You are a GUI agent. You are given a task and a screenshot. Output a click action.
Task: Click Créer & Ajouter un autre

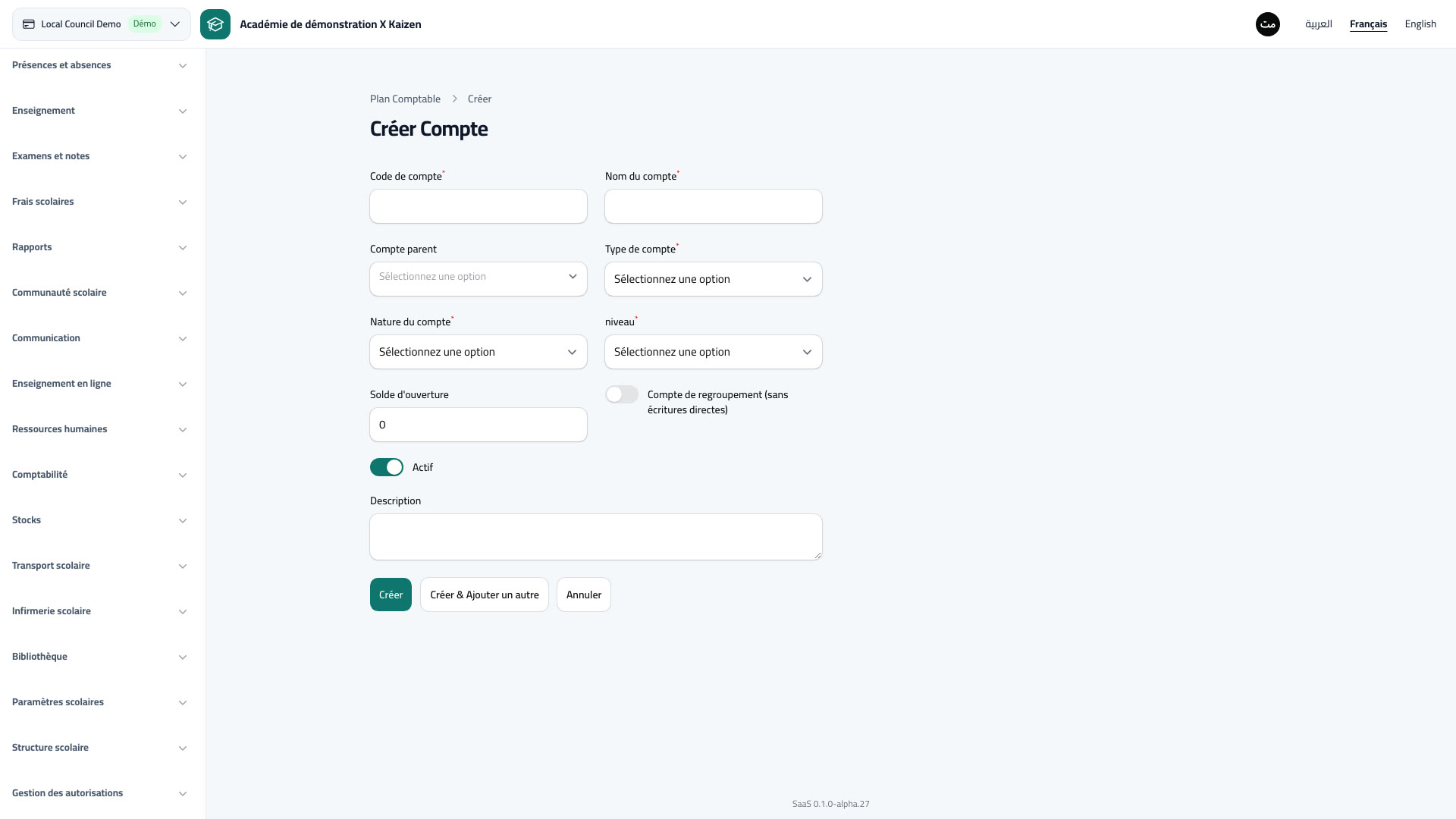(485, 595)
